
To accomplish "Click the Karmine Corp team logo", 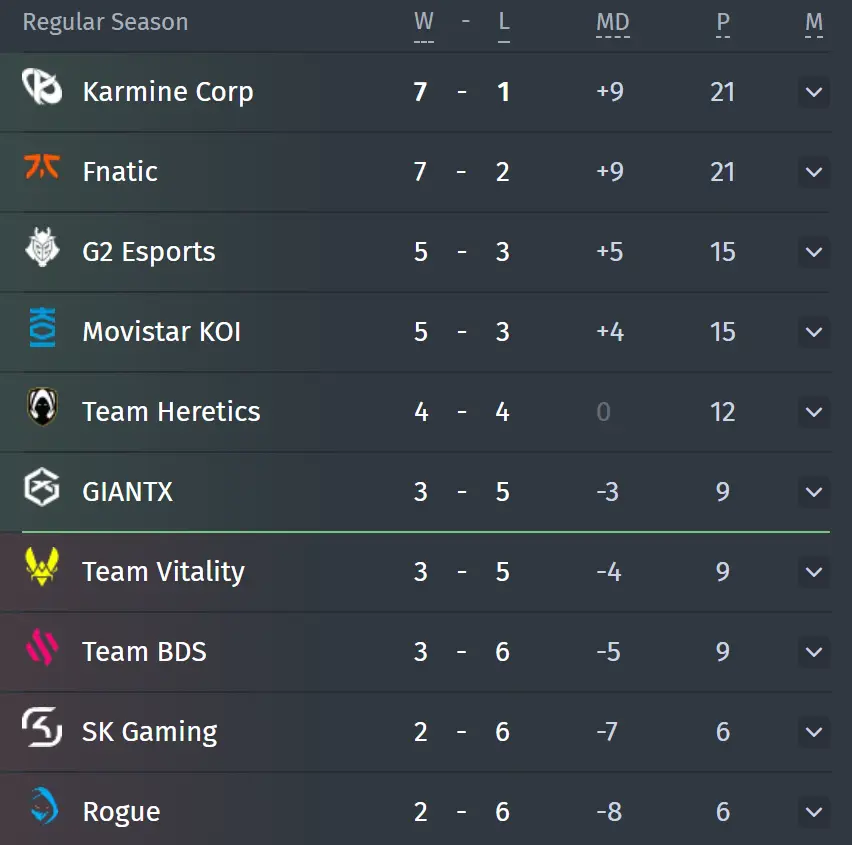I will point(42,86).
